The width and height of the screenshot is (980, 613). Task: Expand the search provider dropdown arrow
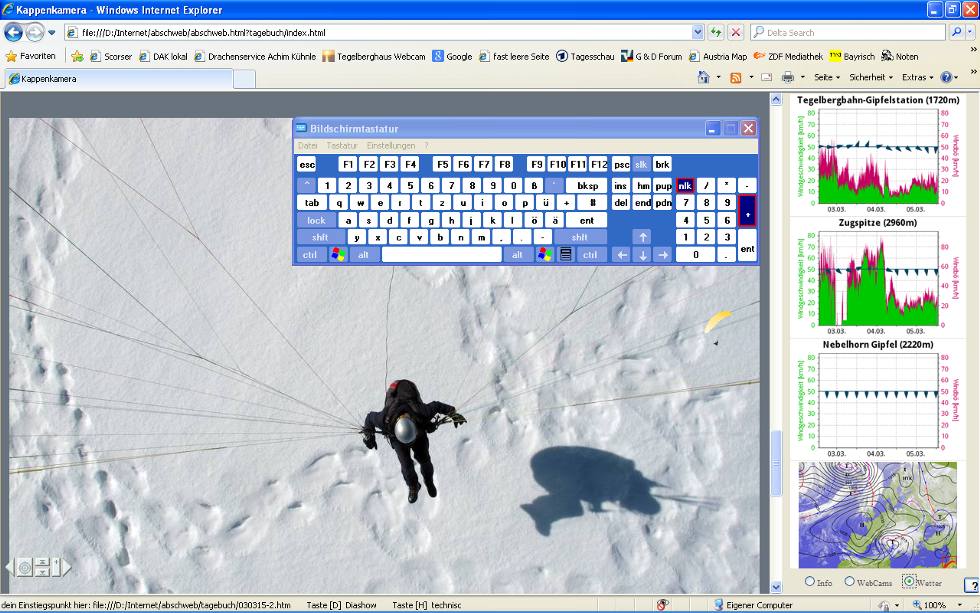971,32
